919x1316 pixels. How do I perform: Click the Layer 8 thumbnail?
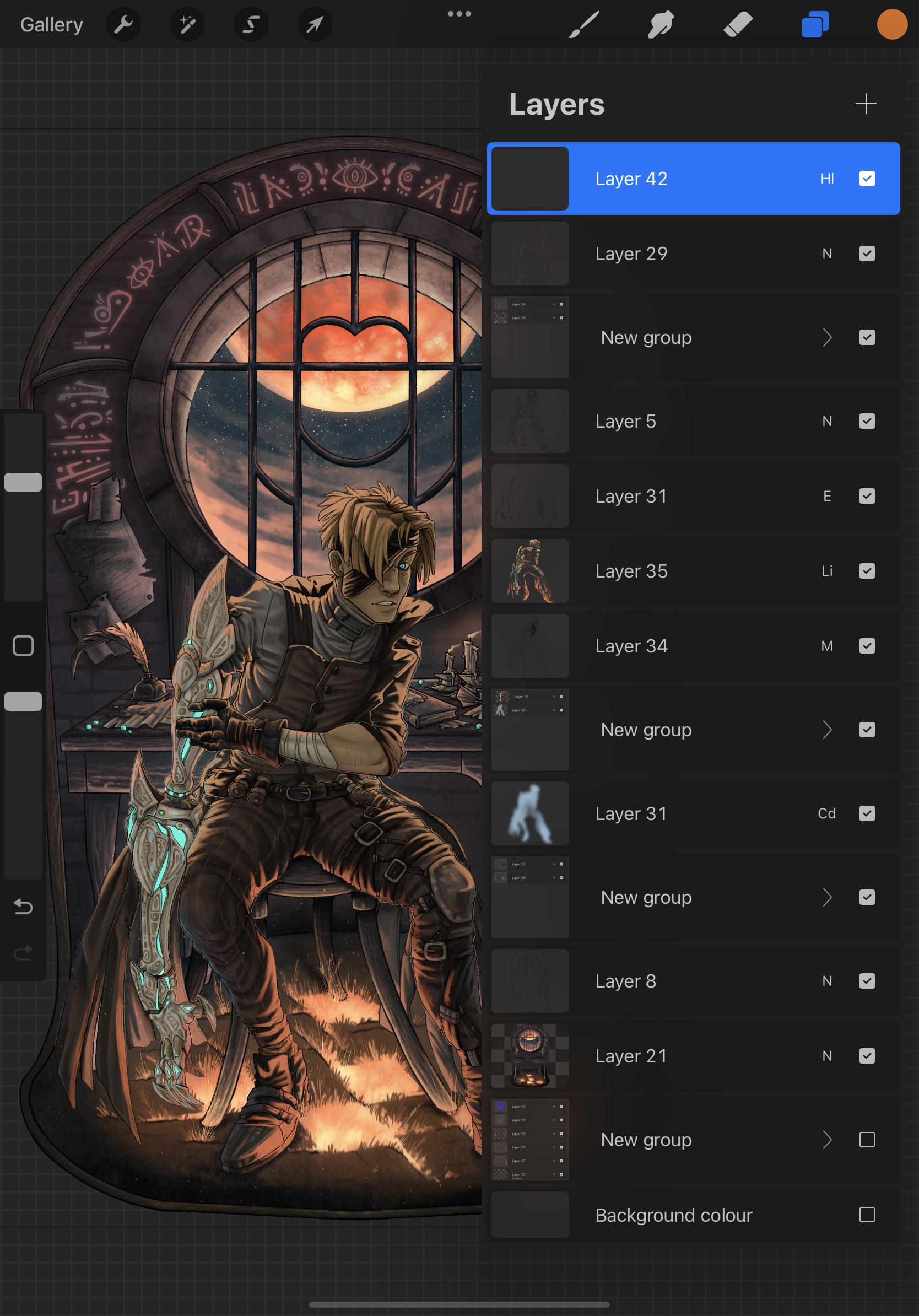point(529,981)
